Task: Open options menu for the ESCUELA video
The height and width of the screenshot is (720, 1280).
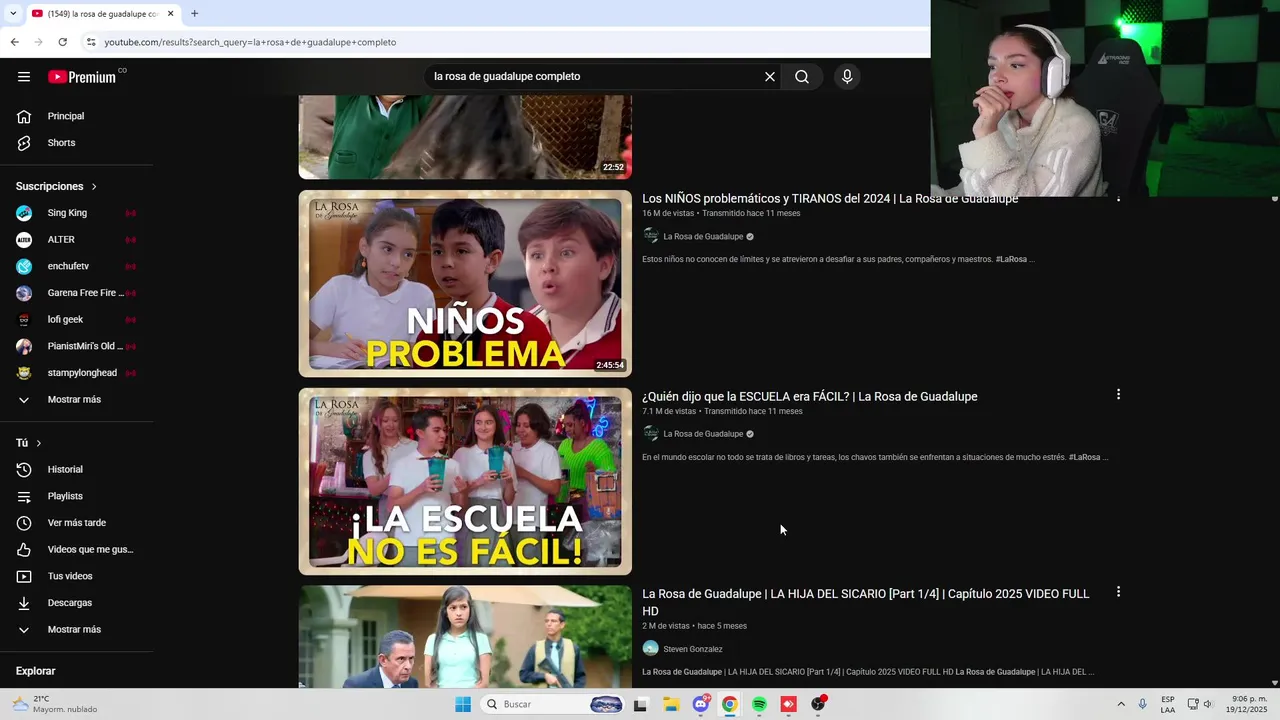Action: click(x=1118, y=395)
